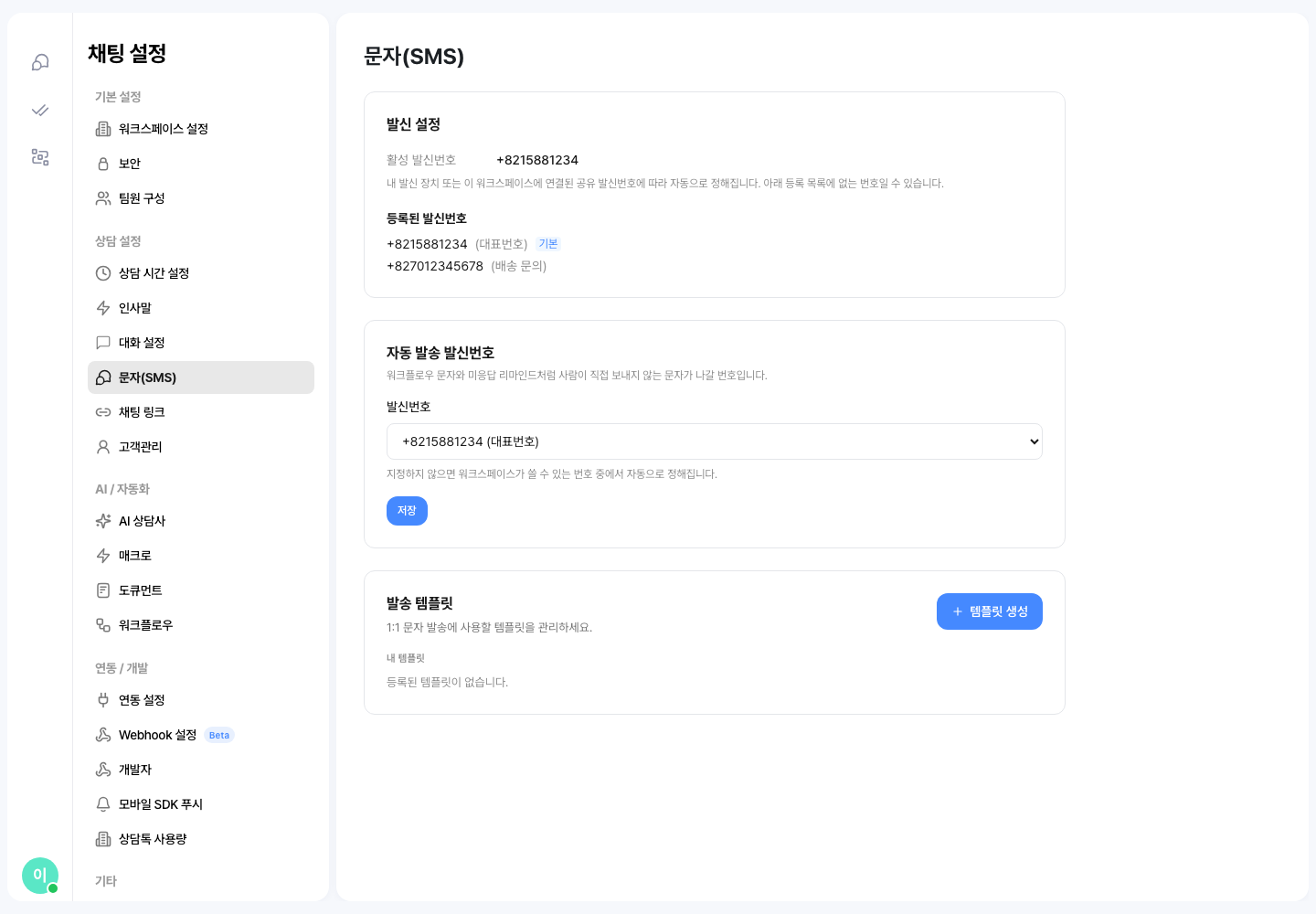Screen dimensions: 1316x914
Task: Click the plug icon beside 연동 설정
Action: click(x=103, y=700)
